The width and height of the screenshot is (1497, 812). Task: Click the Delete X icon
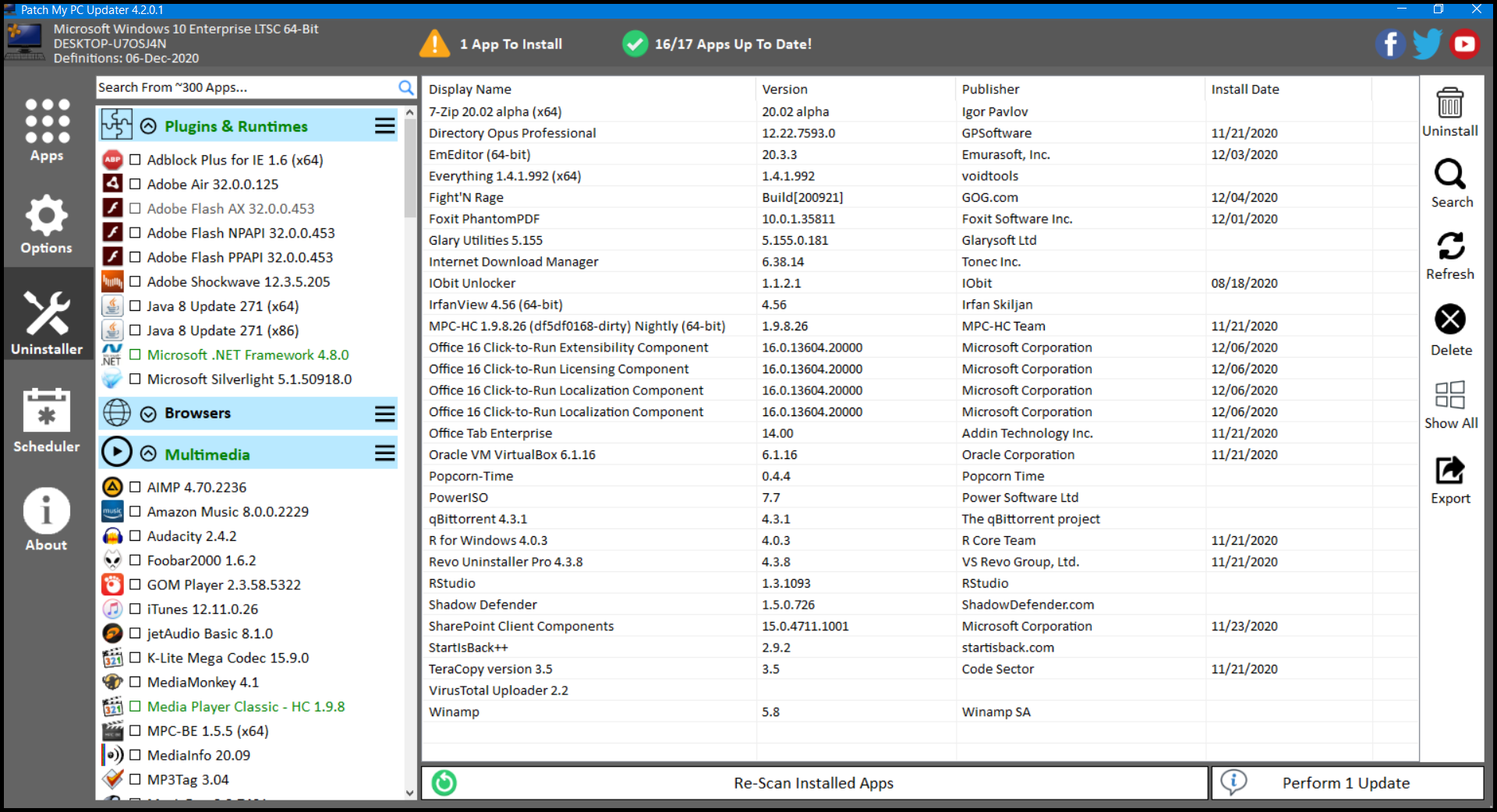click(x=1450, y=319)
